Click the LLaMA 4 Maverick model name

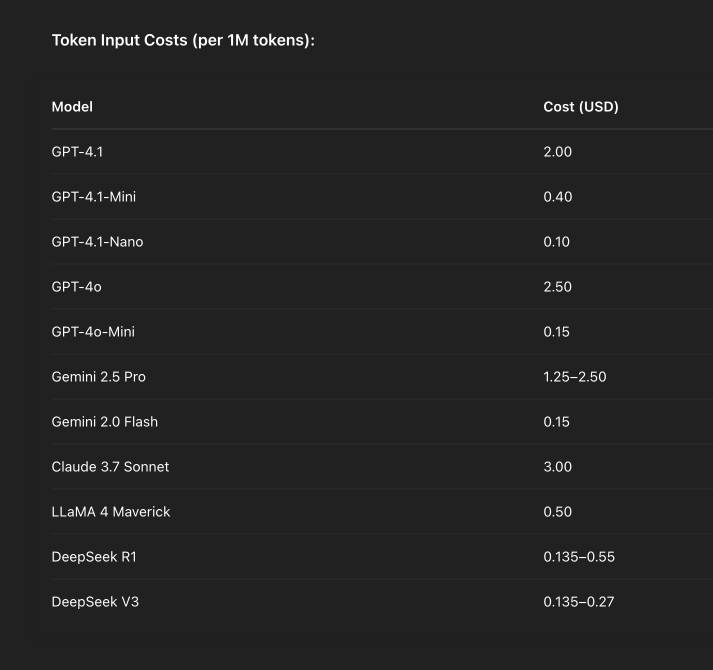(111, 512)
